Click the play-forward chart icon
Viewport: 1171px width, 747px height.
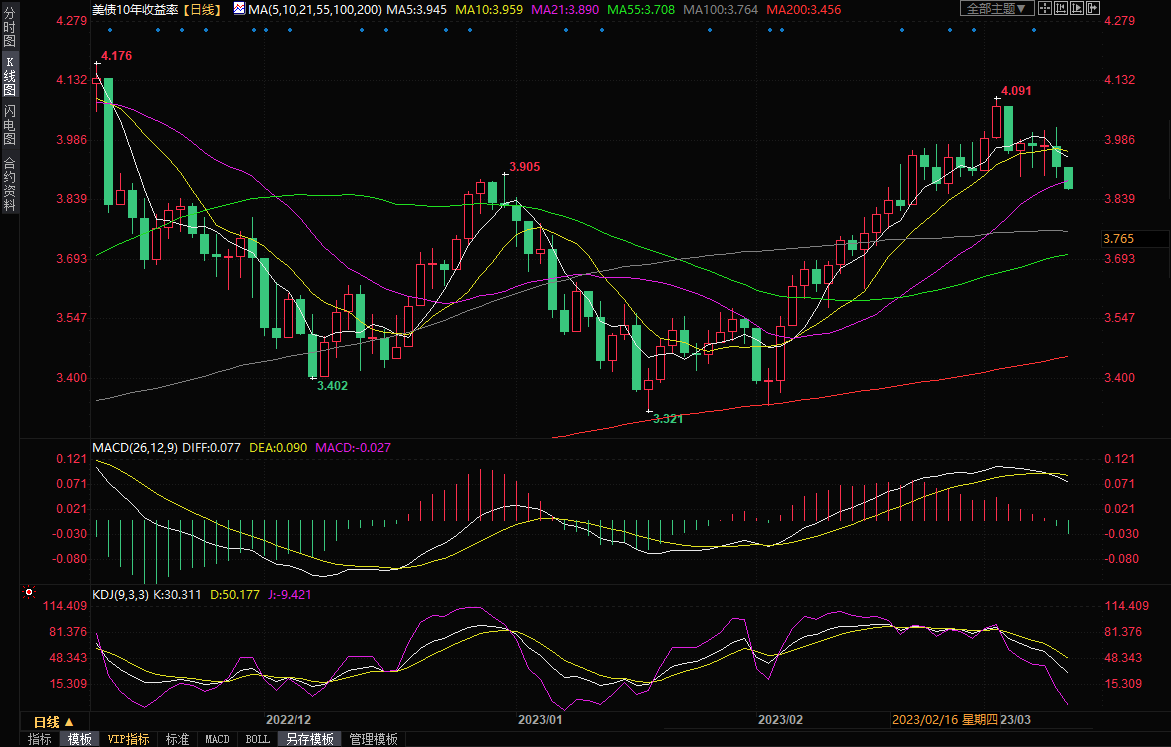[x=1076, y=9]
